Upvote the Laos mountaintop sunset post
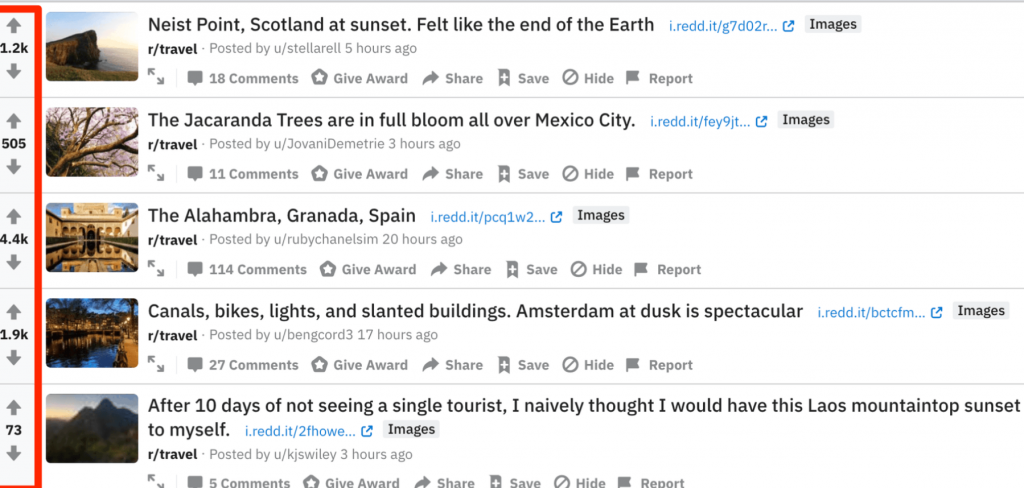Viewport: 1024px width, 488px height. 14,408
